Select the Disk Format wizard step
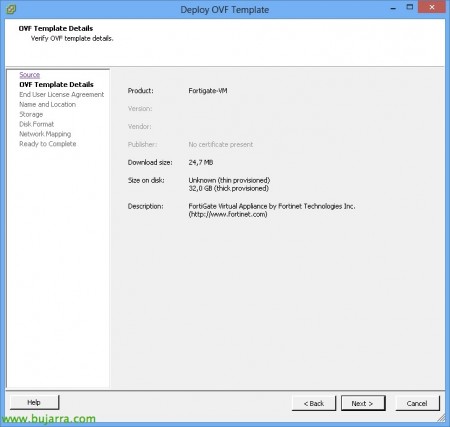This screenshot has height=427, width=450. click(x=37, y=124)
